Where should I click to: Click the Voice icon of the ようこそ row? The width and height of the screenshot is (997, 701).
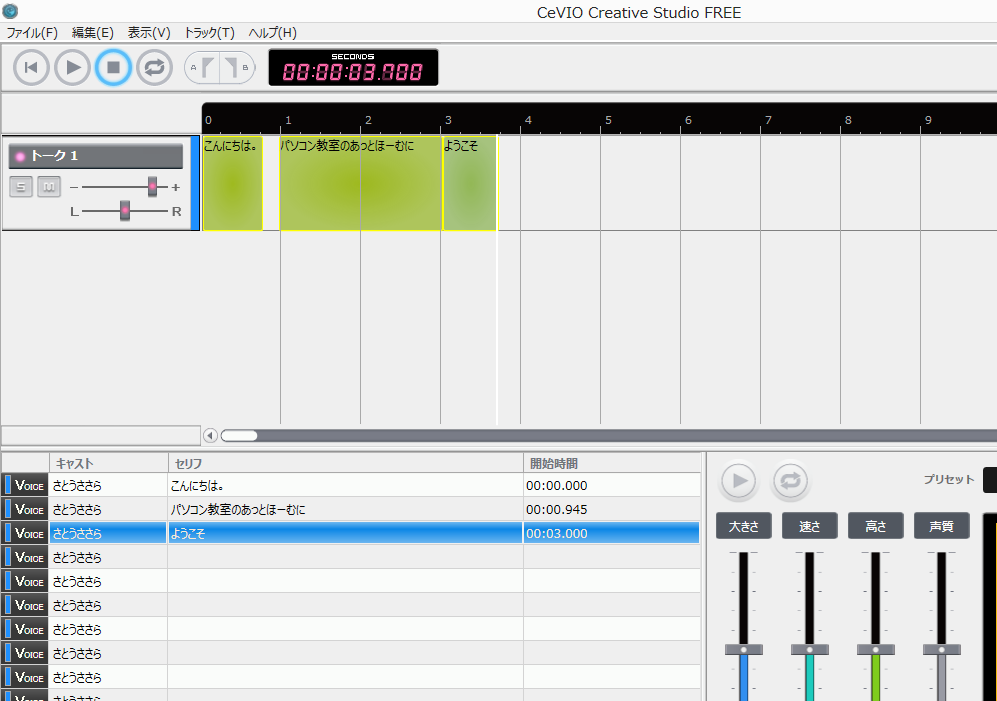tap(25, 533)
